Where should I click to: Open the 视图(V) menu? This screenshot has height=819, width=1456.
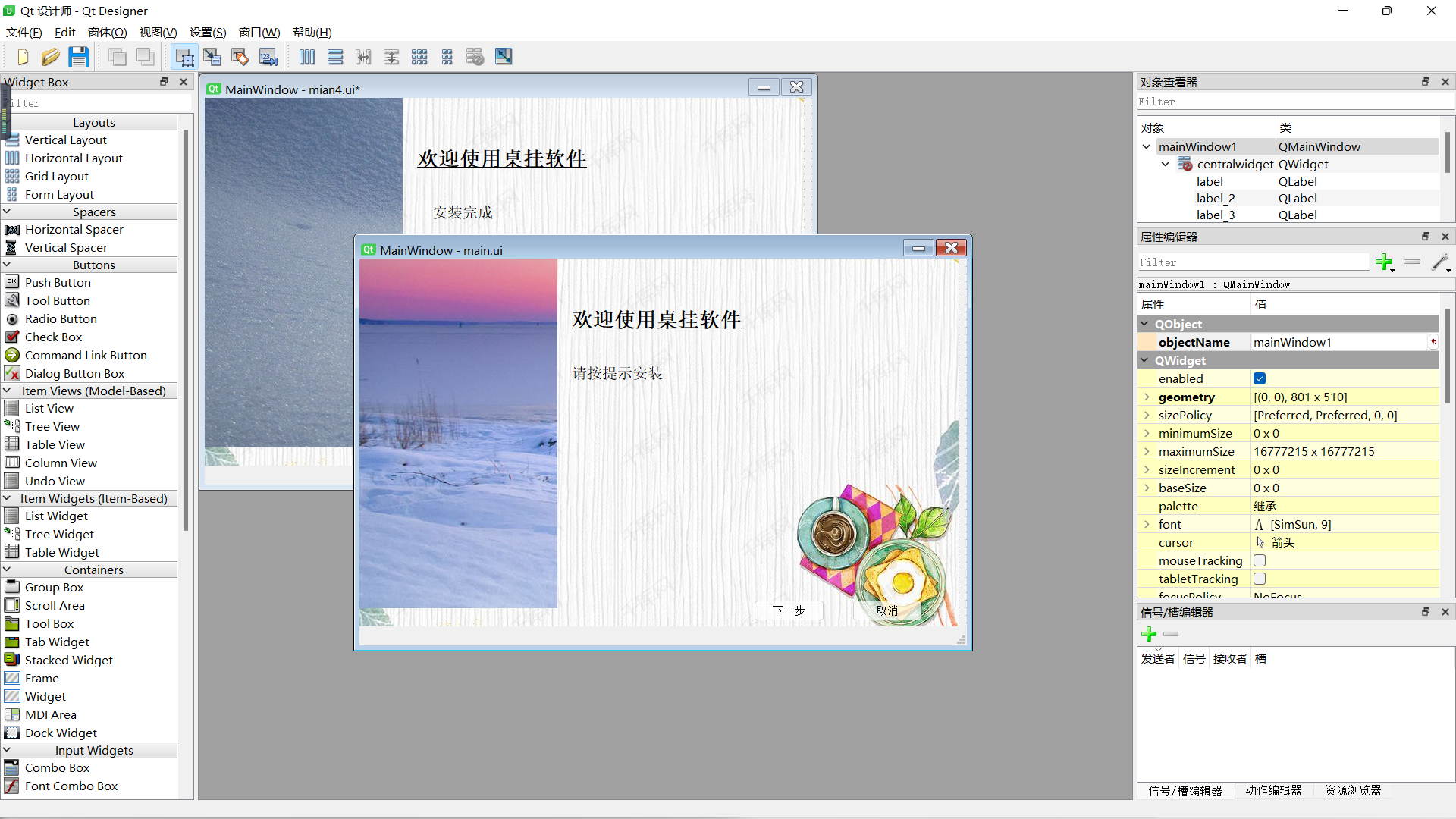(158, 33)
